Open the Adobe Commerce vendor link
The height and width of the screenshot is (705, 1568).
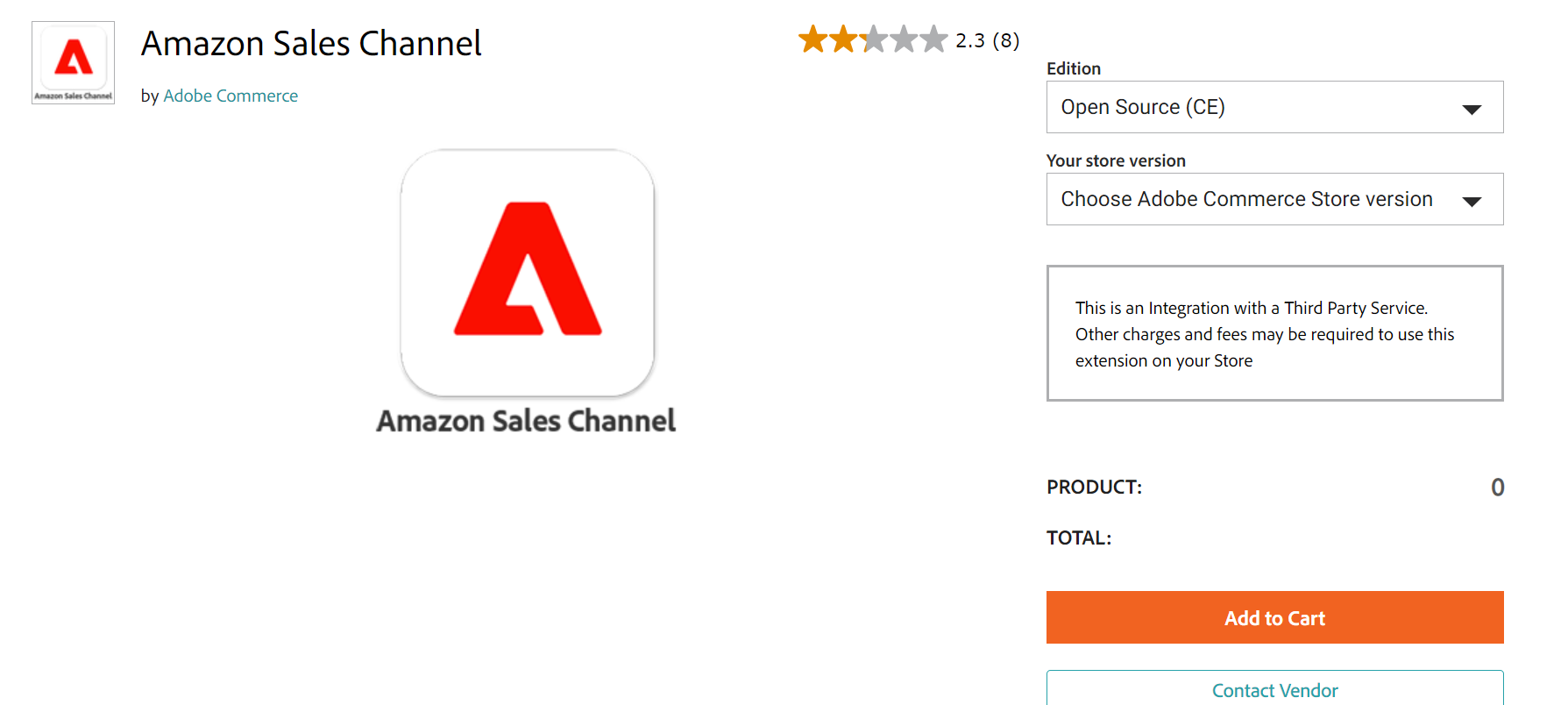231,96
